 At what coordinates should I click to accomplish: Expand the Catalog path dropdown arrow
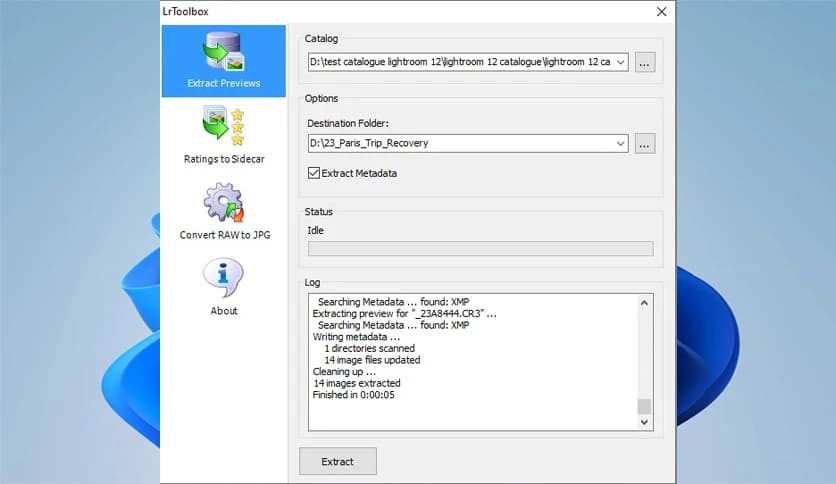621,62
